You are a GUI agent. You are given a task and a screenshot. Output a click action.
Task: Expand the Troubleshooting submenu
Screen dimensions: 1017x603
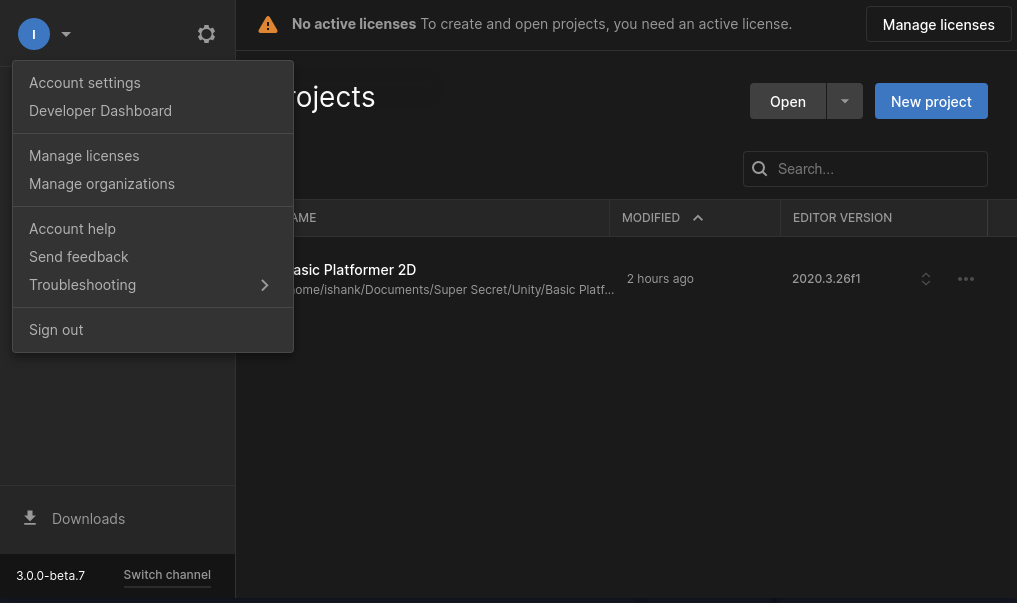pos(153,285)
